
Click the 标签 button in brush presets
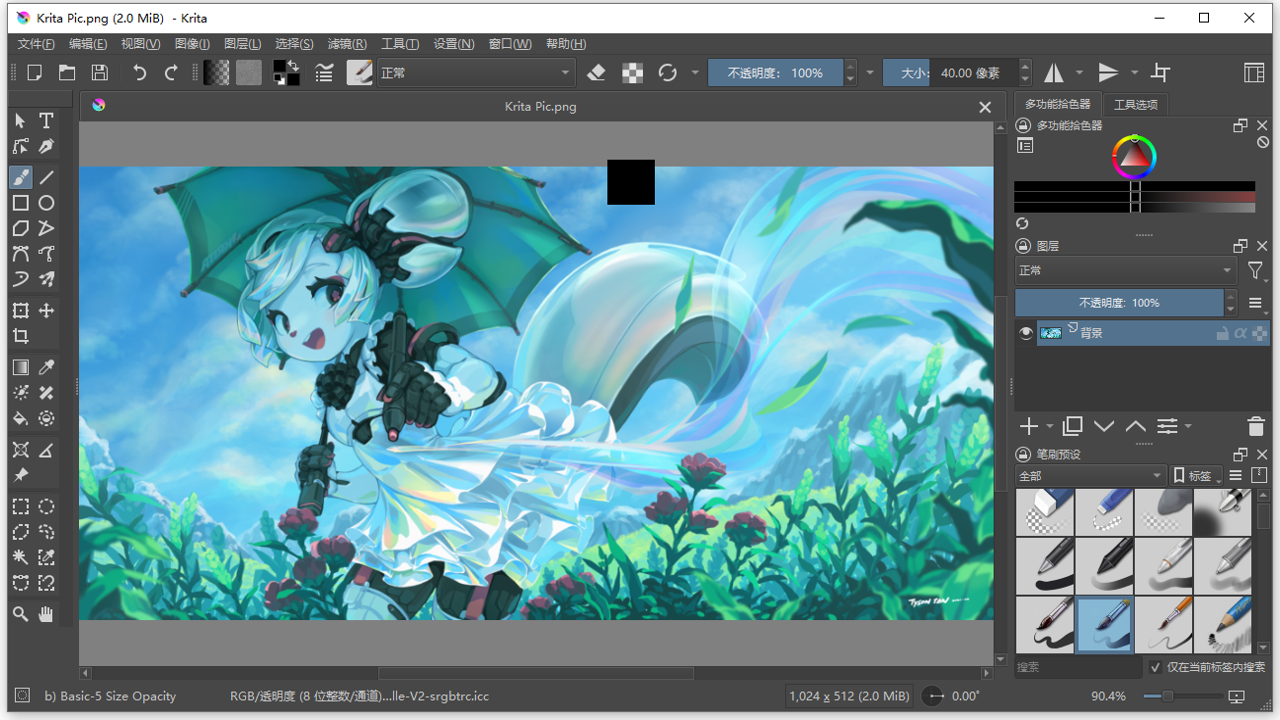pyautogui.click(x=1197, y=476)
